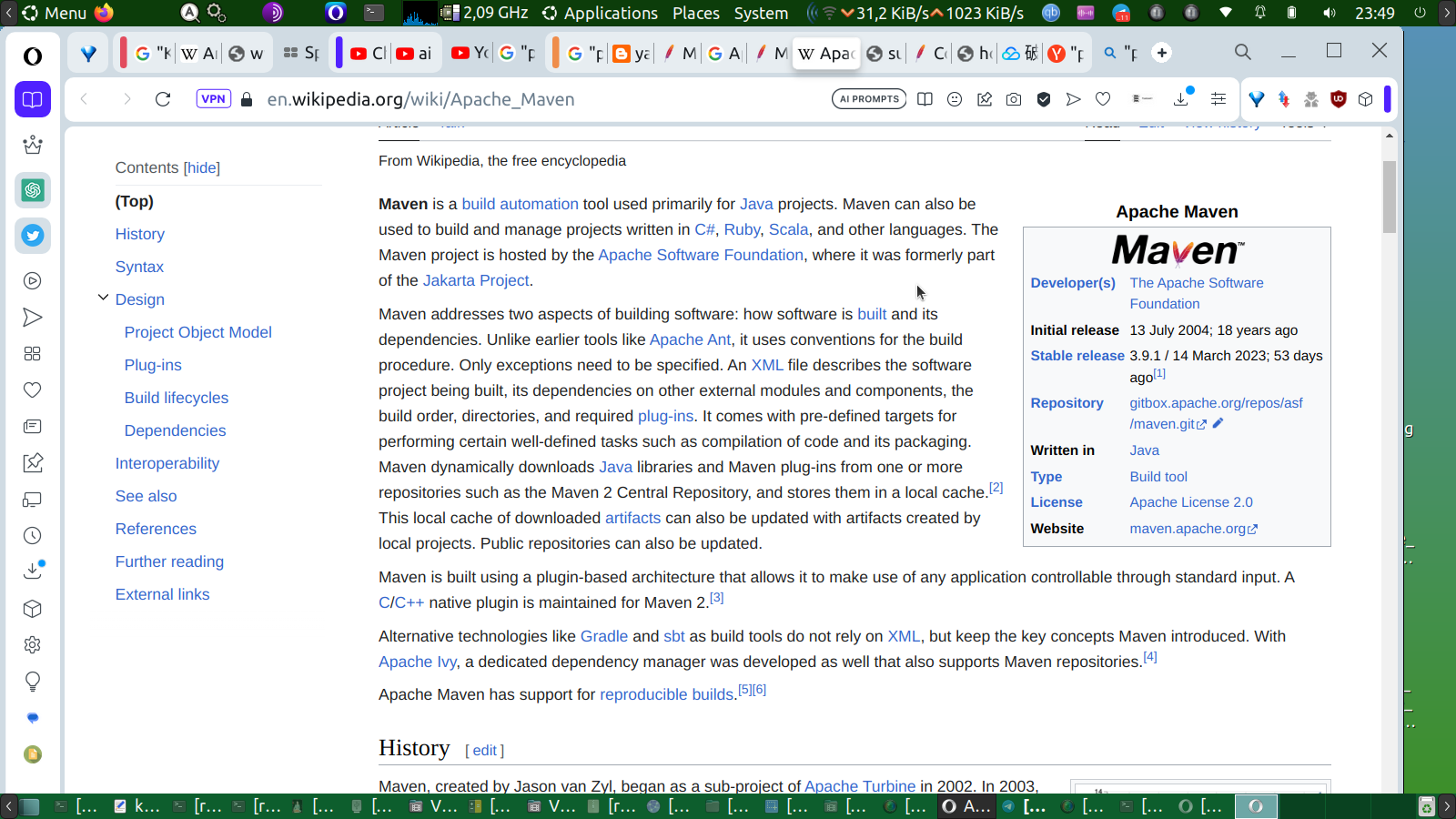
Task: Click the repository pencil edit icon
Action: [x=1218, y=423]
